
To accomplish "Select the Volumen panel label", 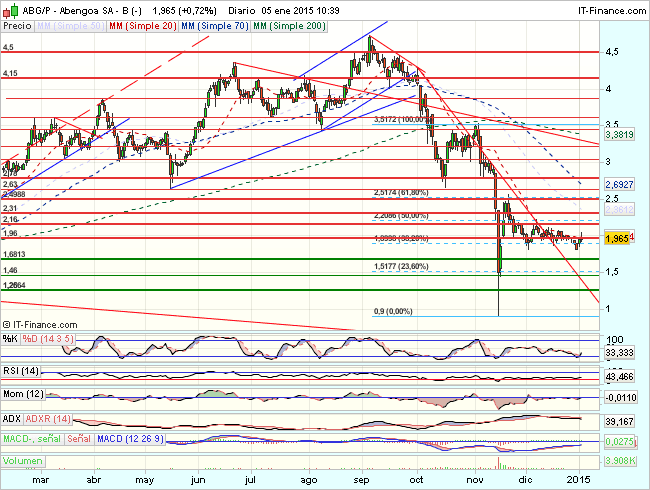I will pos(23,461).
